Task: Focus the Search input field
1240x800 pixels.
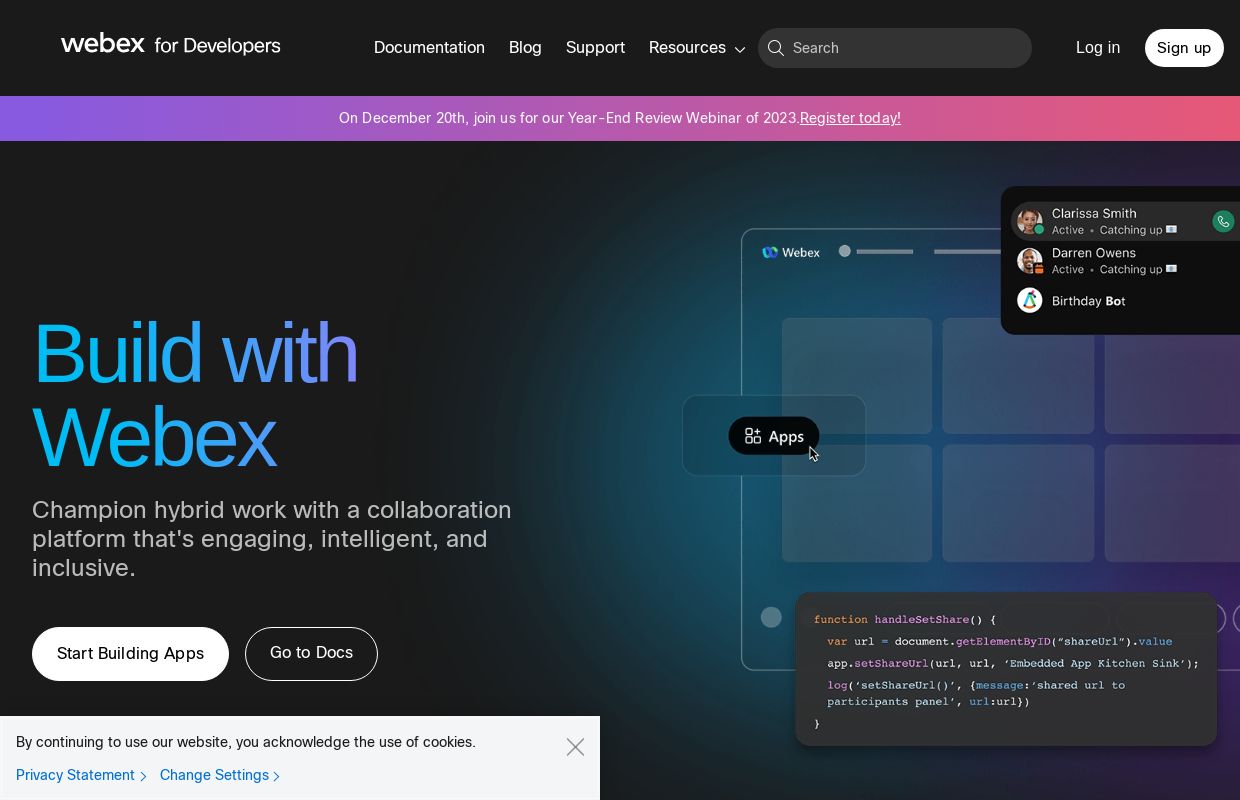Action: [895, 48]
